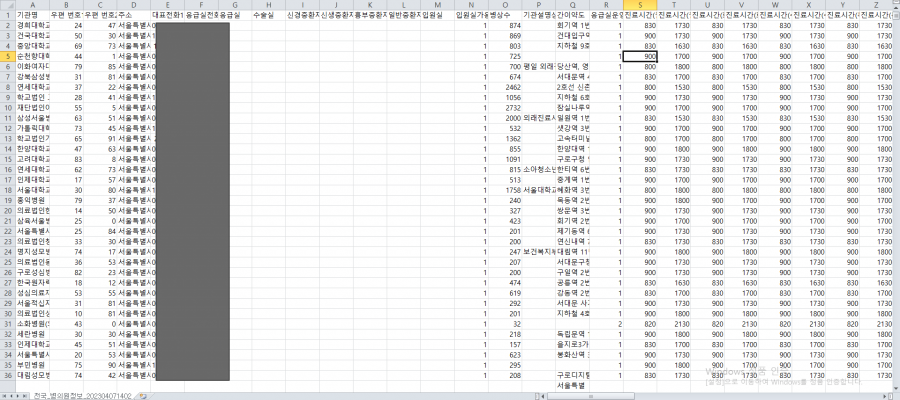
Task: Select row 31 header
Action: pos(7,324)
